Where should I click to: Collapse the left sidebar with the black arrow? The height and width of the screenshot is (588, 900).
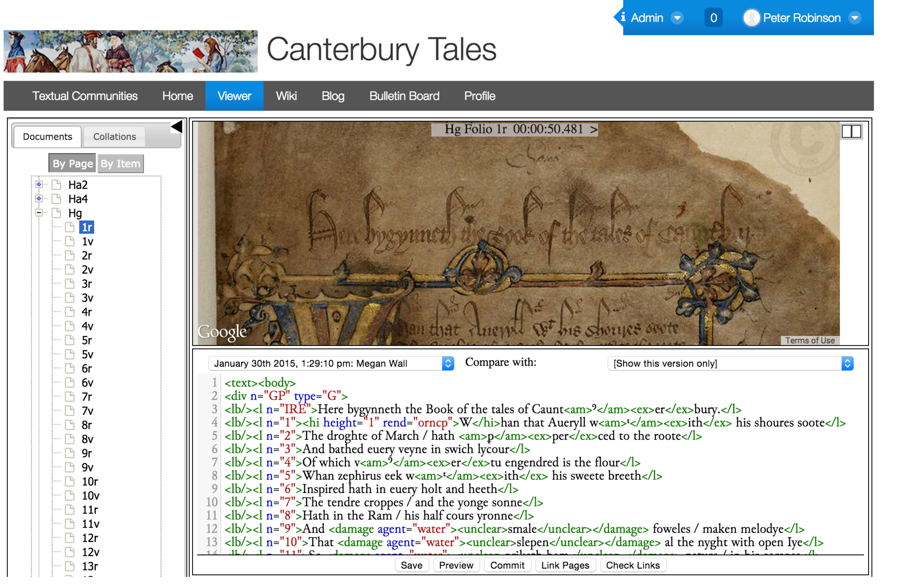click(x=177, y=126)
